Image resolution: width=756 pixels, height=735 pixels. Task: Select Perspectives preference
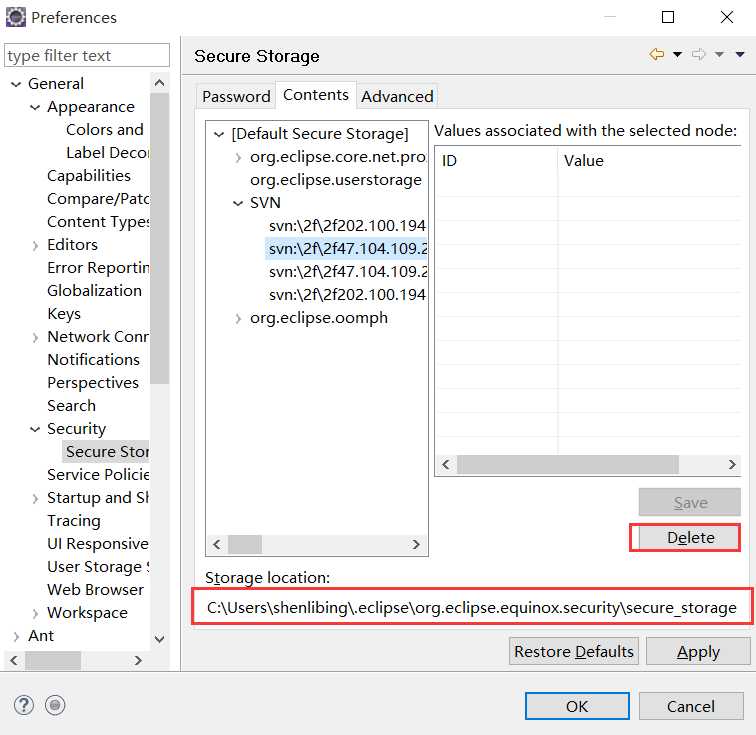pos(93,383)
